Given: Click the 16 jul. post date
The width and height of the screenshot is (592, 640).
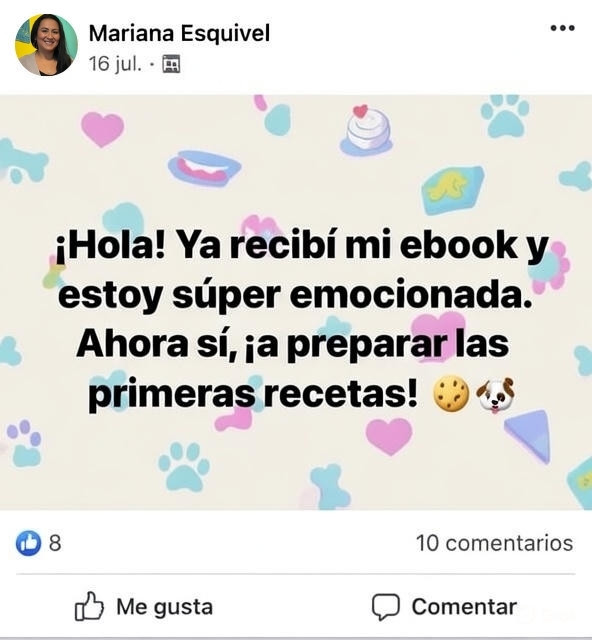Looking at the screenshot, I should click(115, 64).
